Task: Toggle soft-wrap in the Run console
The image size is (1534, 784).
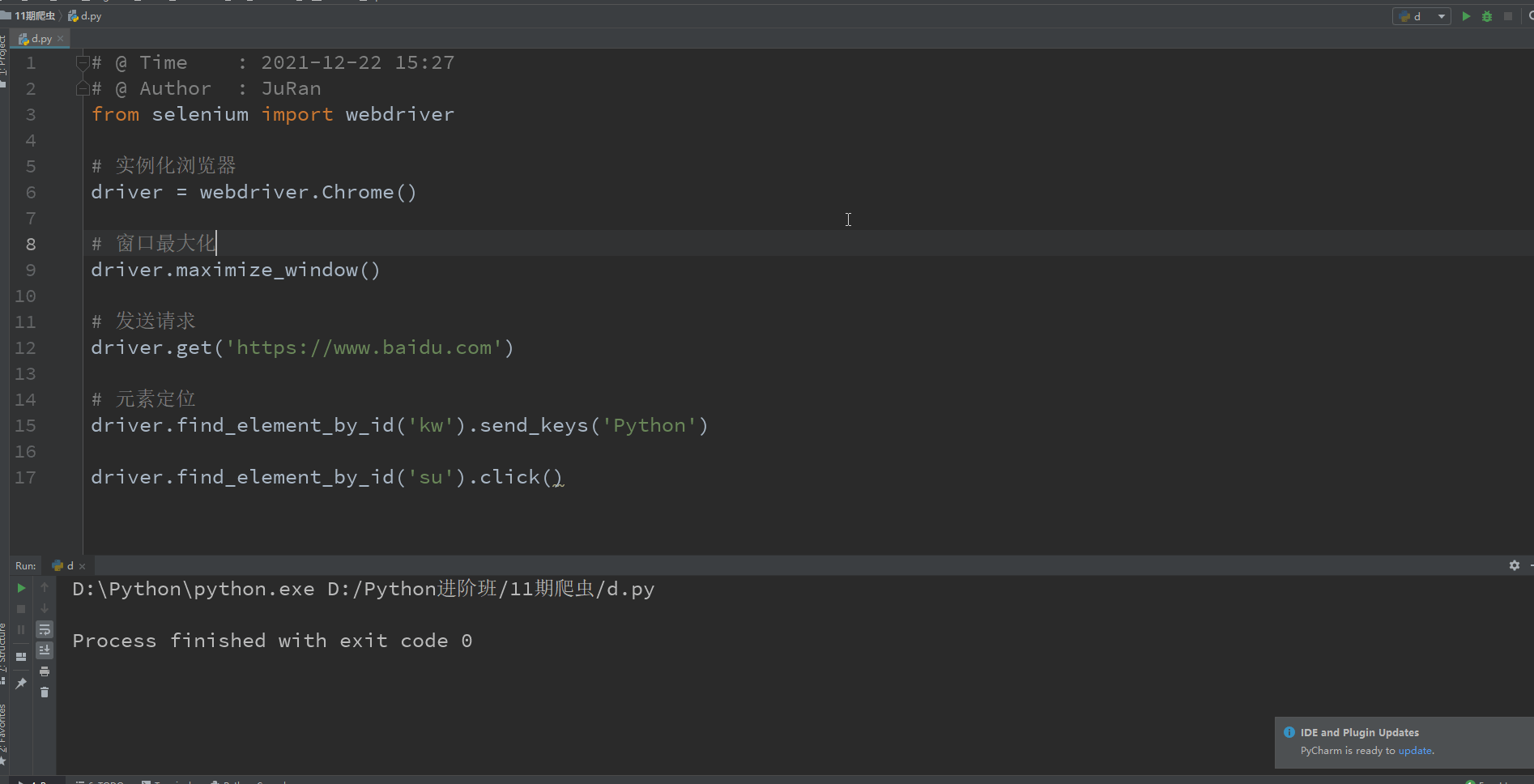Action: [45, 629]
